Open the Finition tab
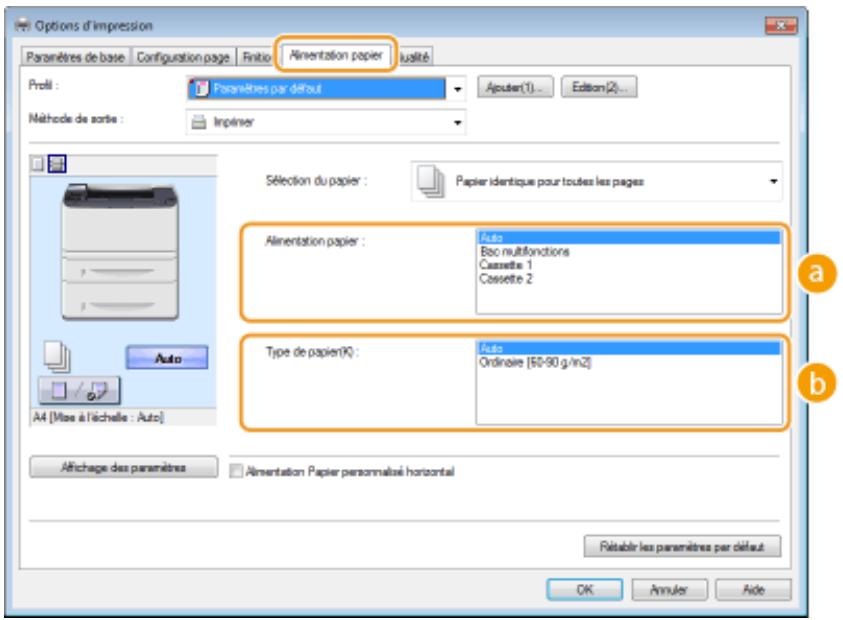 [256, 57]
